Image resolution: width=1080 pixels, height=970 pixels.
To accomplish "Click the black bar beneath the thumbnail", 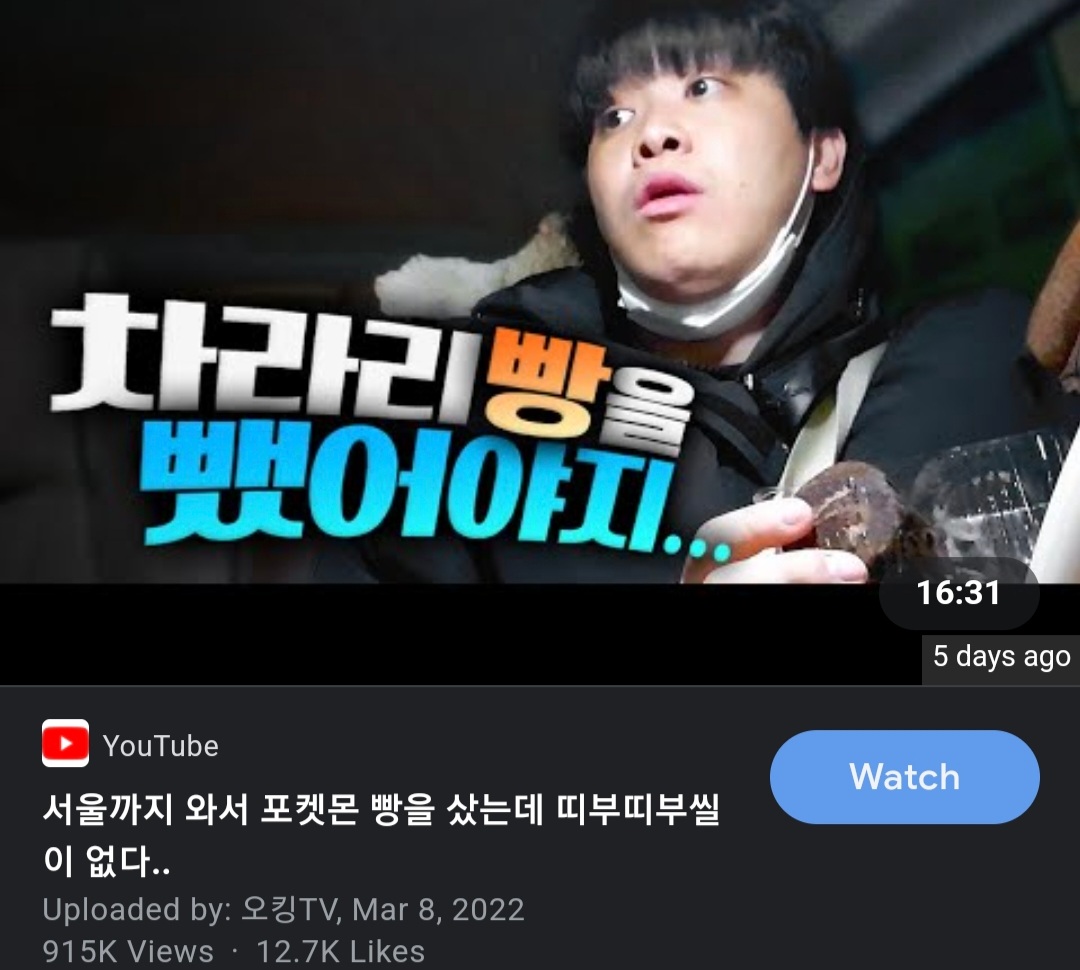I will tap(441, 634).
